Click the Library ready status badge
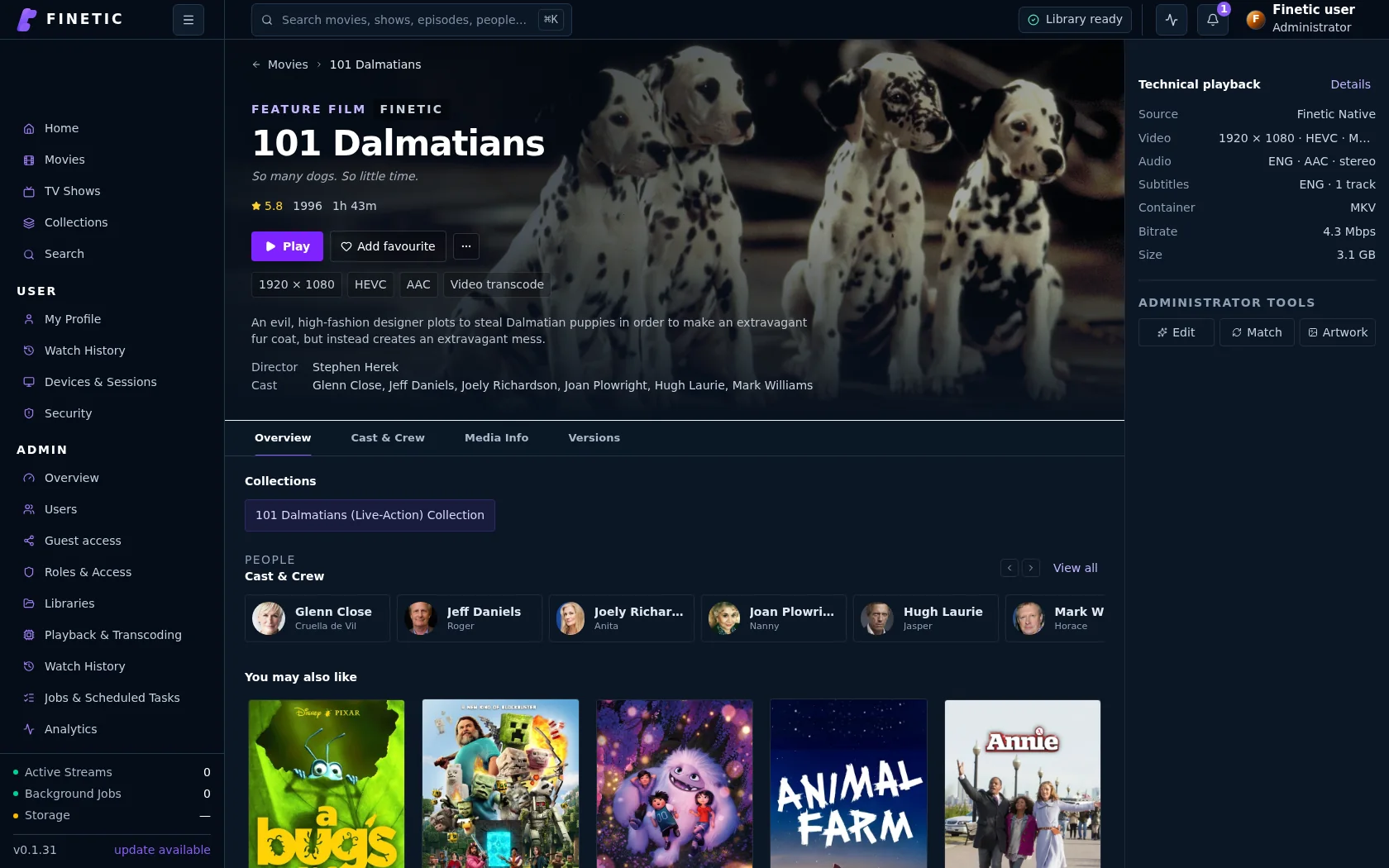Viewport: 1389px width, 868px height. [1075, 20]
